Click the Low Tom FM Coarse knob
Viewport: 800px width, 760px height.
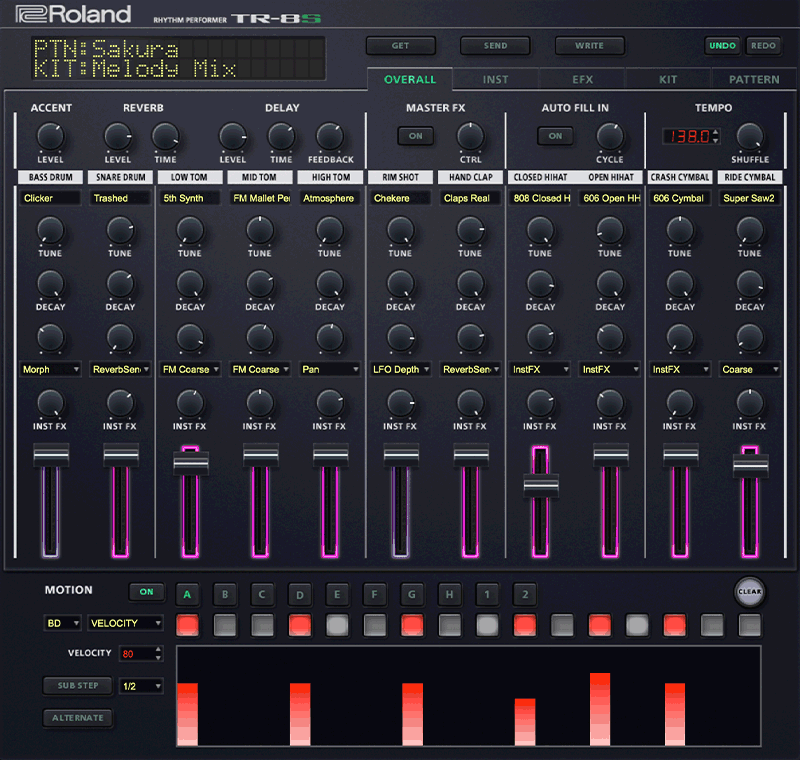(190, 338)
